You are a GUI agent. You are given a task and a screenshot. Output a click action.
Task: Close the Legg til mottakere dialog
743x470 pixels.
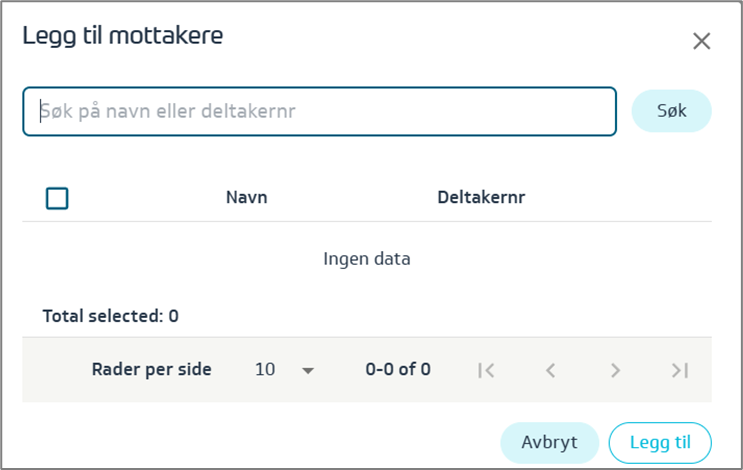(702, 41)
